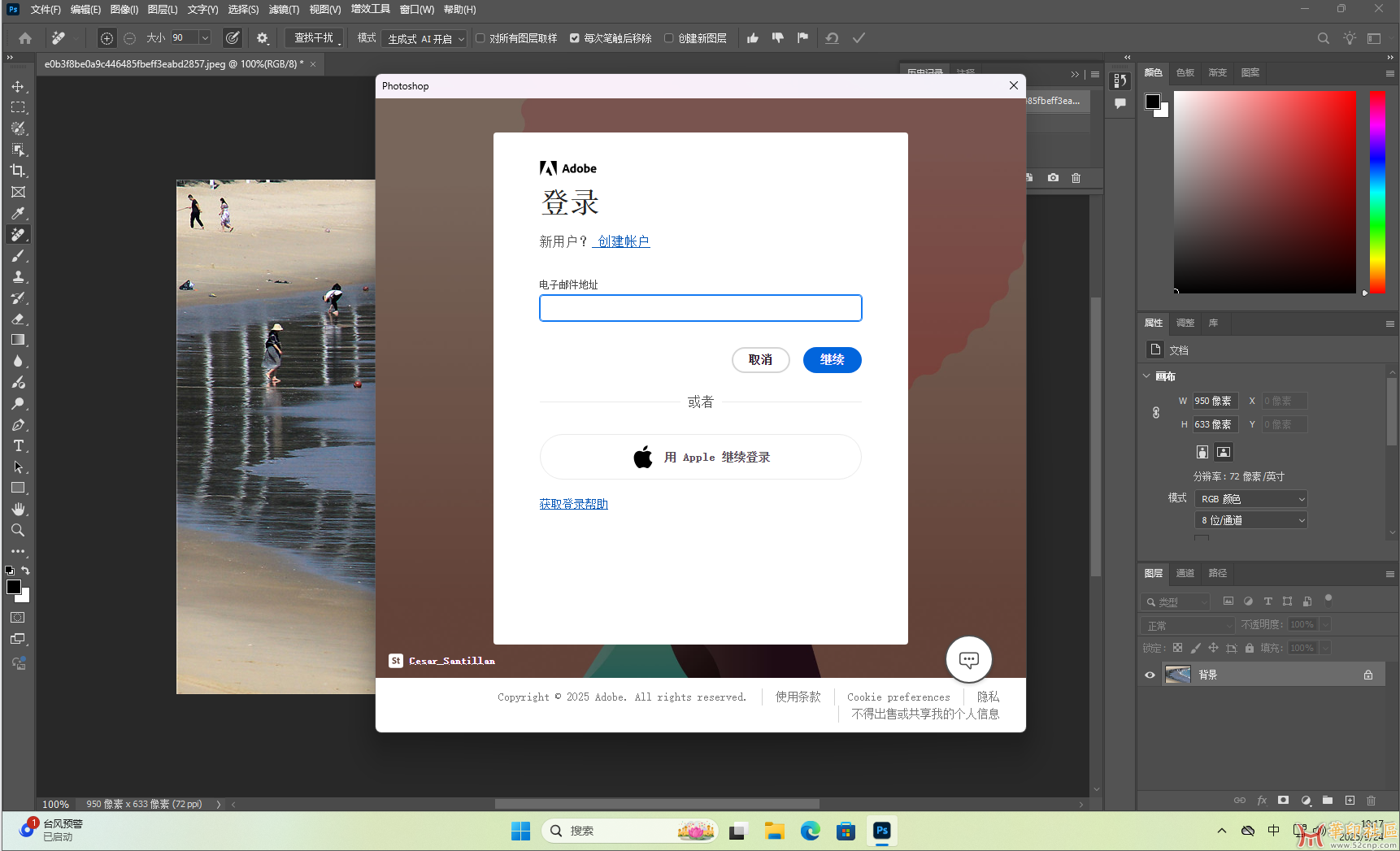
Task: Collapse the 画布 section
Action: [1146, 376]
